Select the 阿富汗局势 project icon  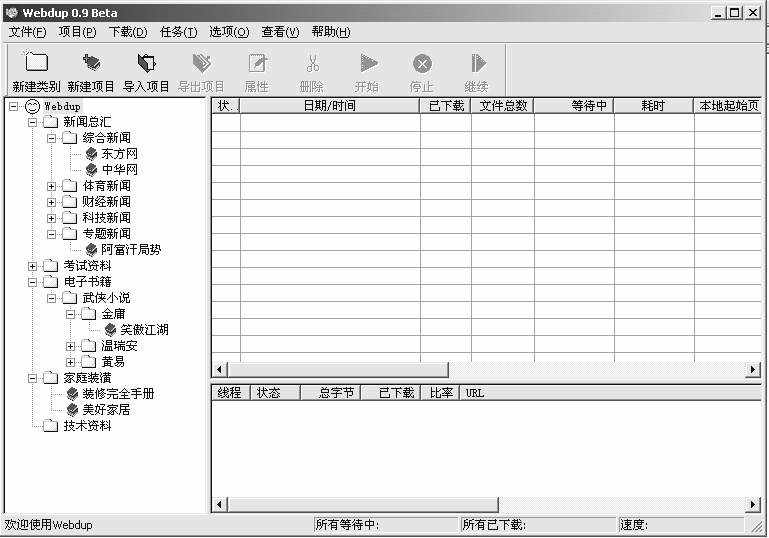[x=91, y=250]
